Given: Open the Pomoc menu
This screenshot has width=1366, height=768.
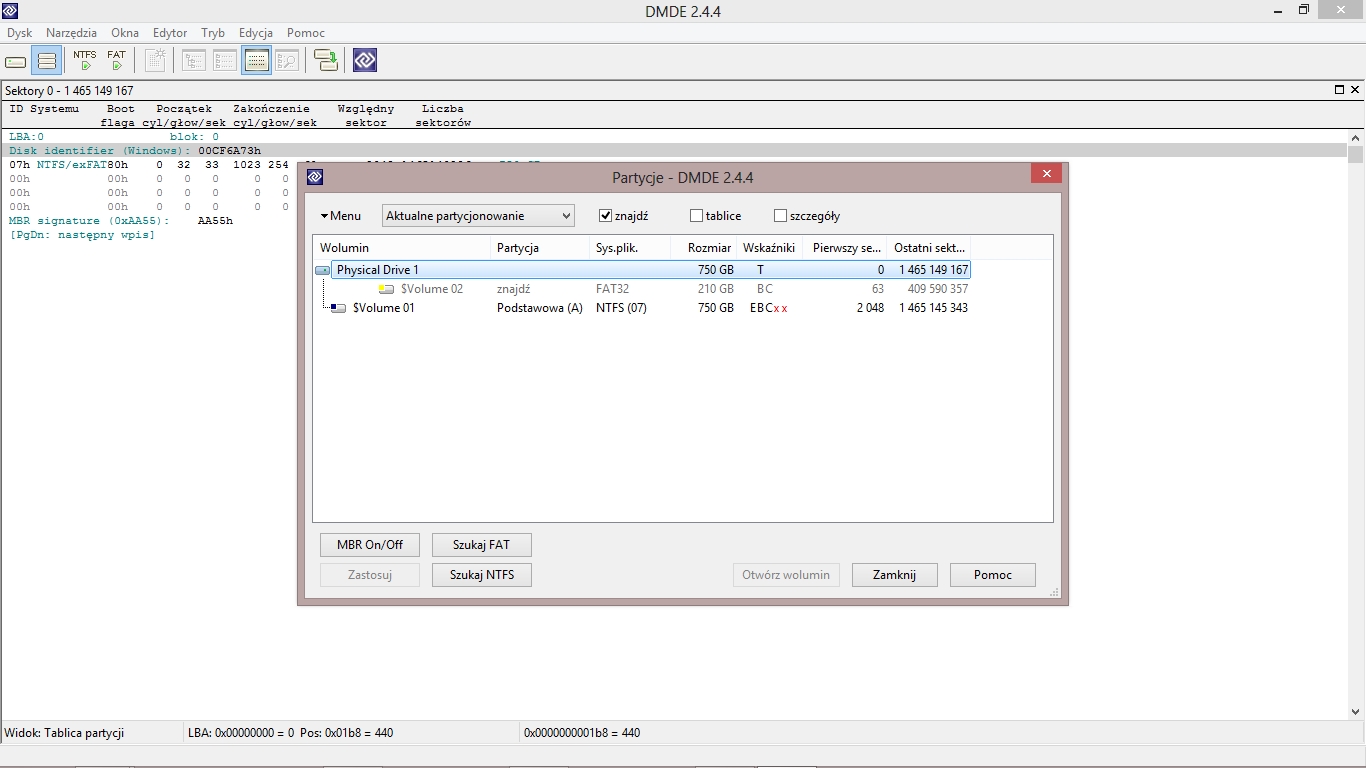Looking at the screenshot, I should [306, 33].
